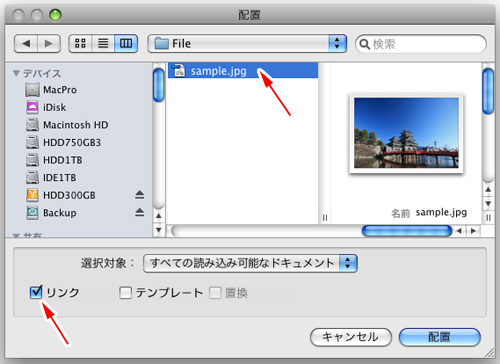Toggle the 置換 checkbox
This screenshot has height=364, width=500.
click(x=215, y=293)
